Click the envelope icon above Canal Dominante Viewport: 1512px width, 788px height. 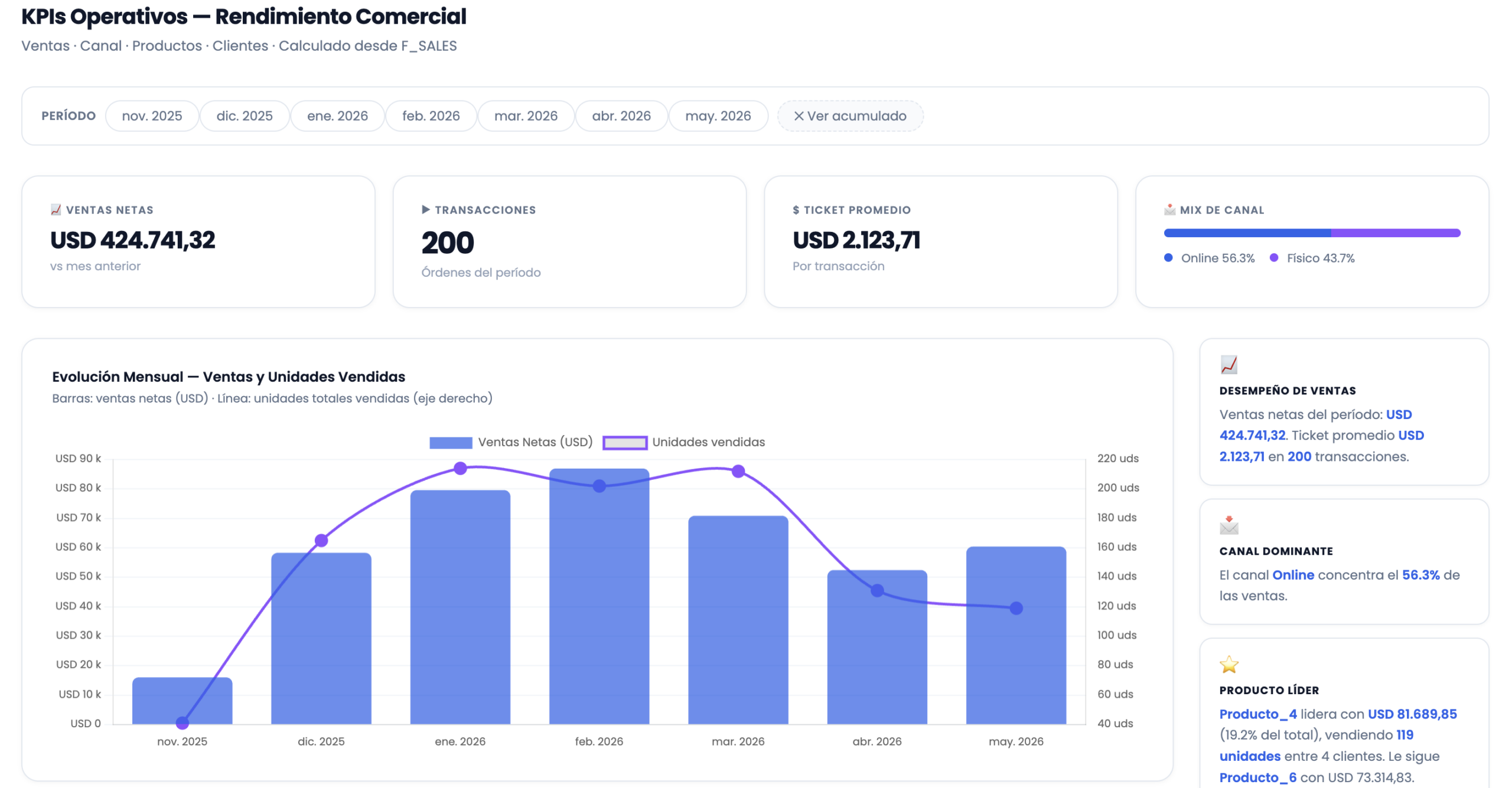click(x=1229, y=525)
